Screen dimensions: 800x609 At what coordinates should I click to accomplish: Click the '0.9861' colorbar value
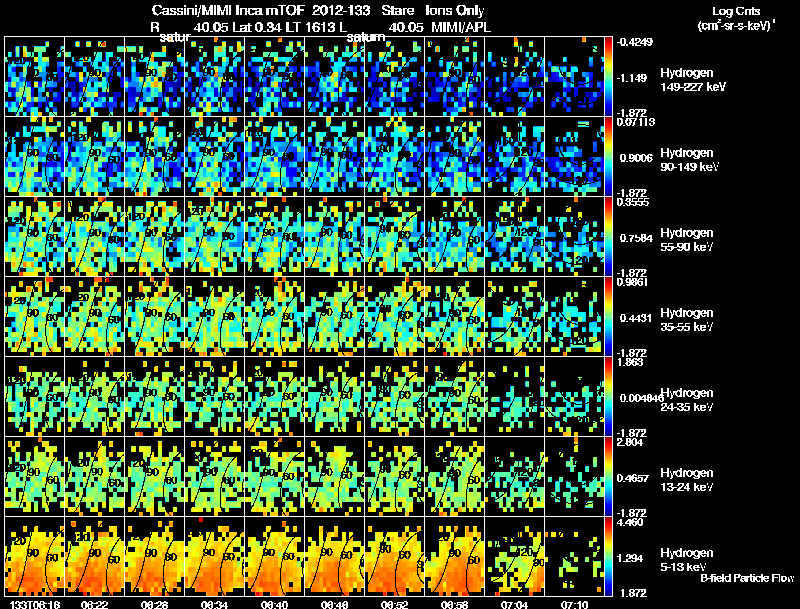tap(633, 282)
